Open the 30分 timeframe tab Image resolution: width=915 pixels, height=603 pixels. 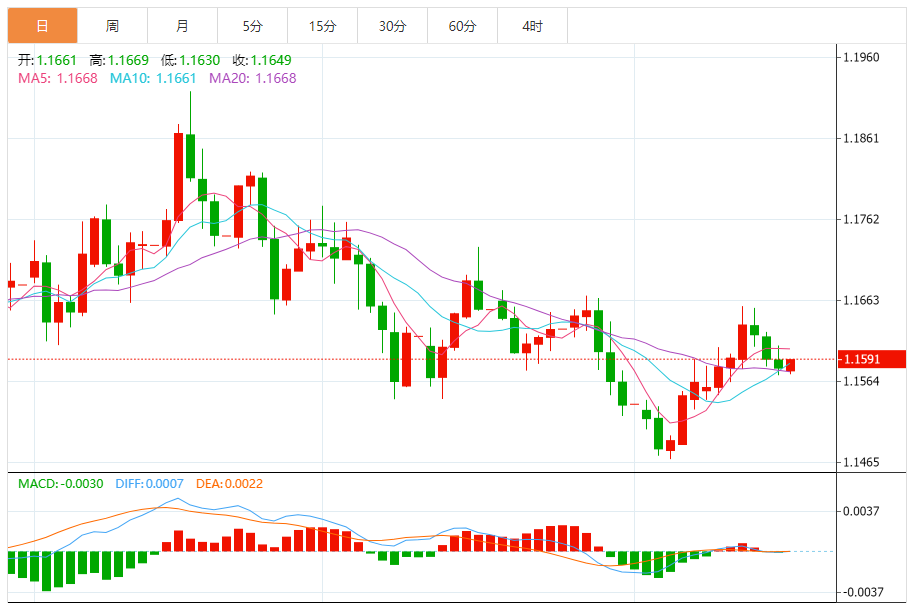click(x=393, y=26)
